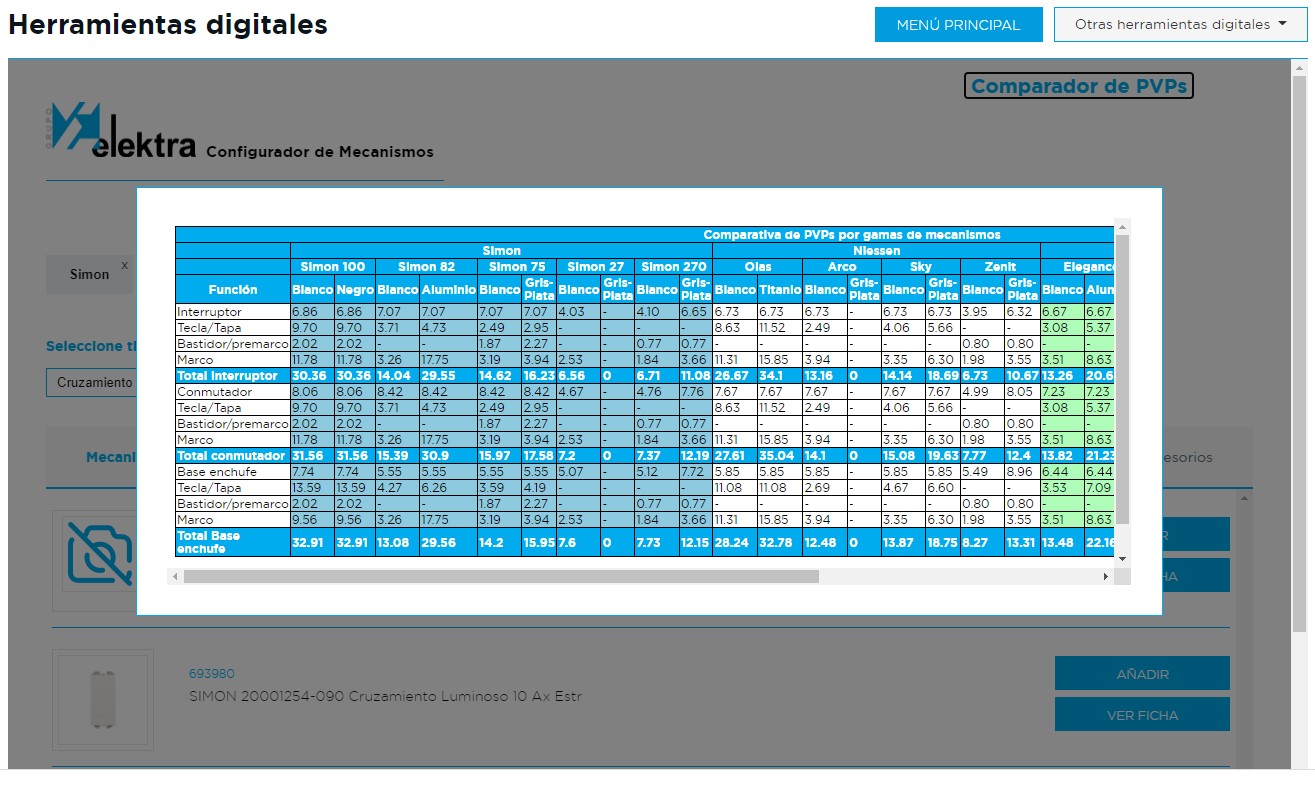Select the Simon 82 column header
This screenshot has width=1315, height=788.
coord(426,267)
